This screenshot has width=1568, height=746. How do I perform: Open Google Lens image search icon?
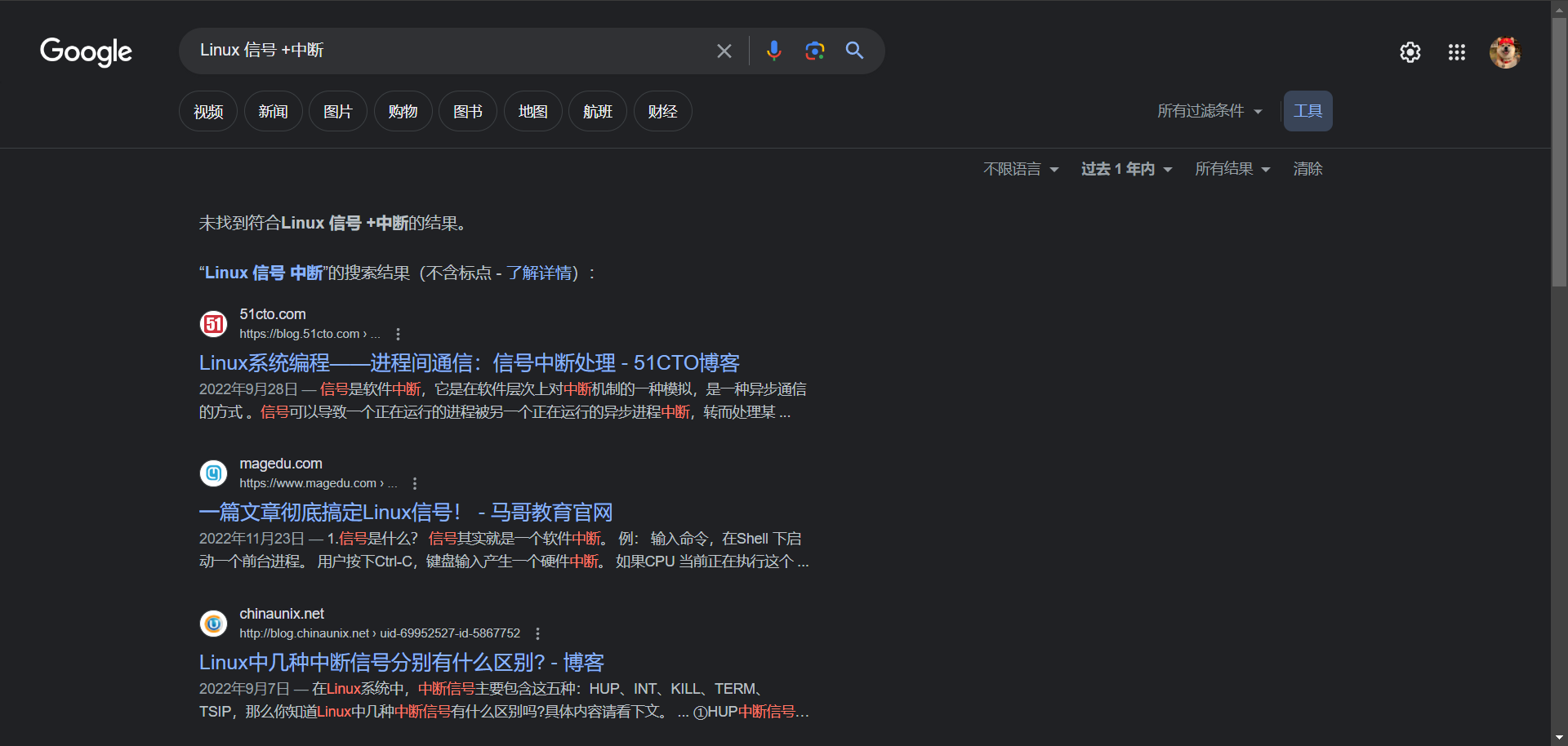coord(814,51)
